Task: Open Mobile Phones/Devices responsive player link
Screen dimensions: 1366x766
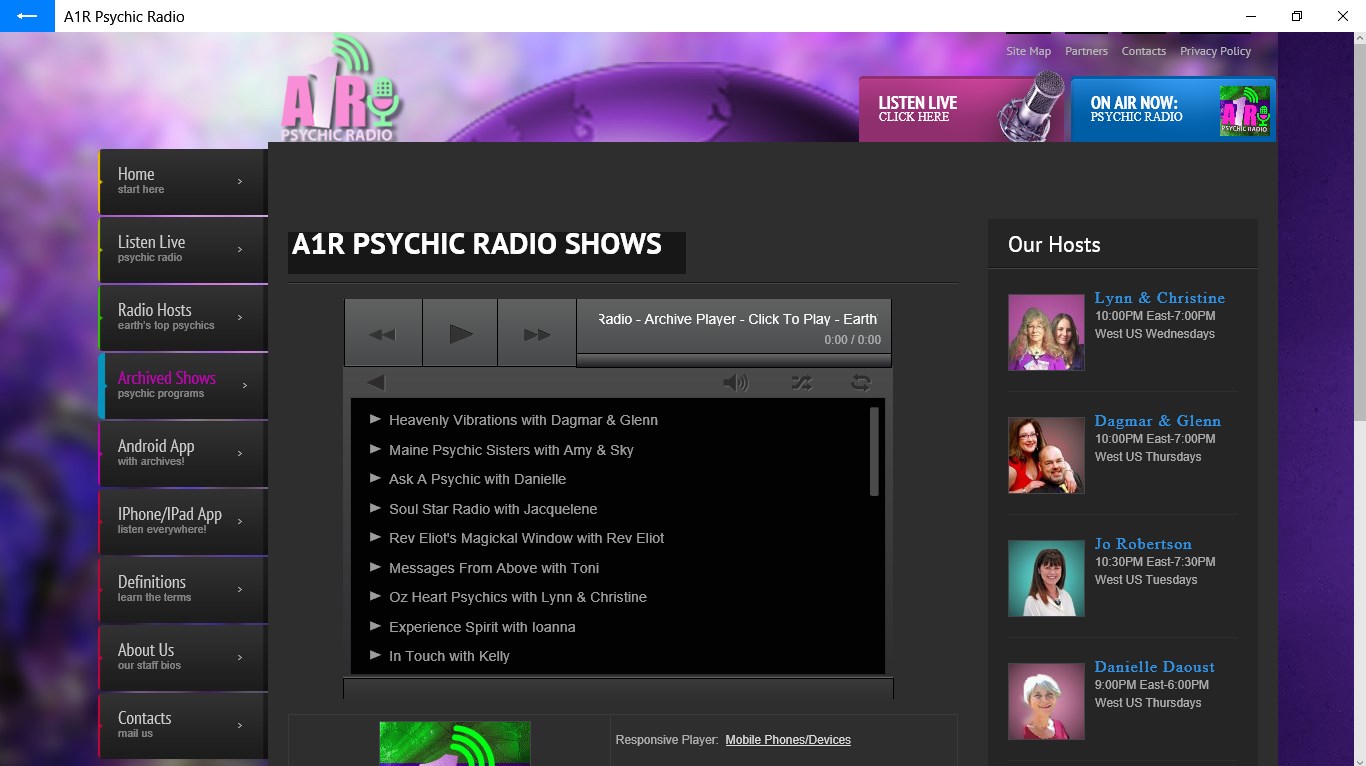Action: 788,740
